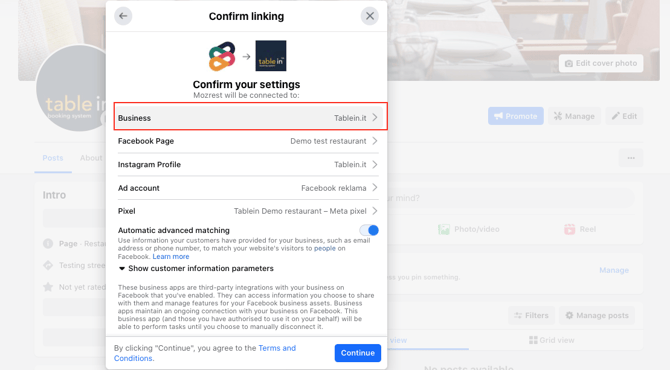670x370 pixels.
Task: Open the Manage page tools button
Action: 574,116
